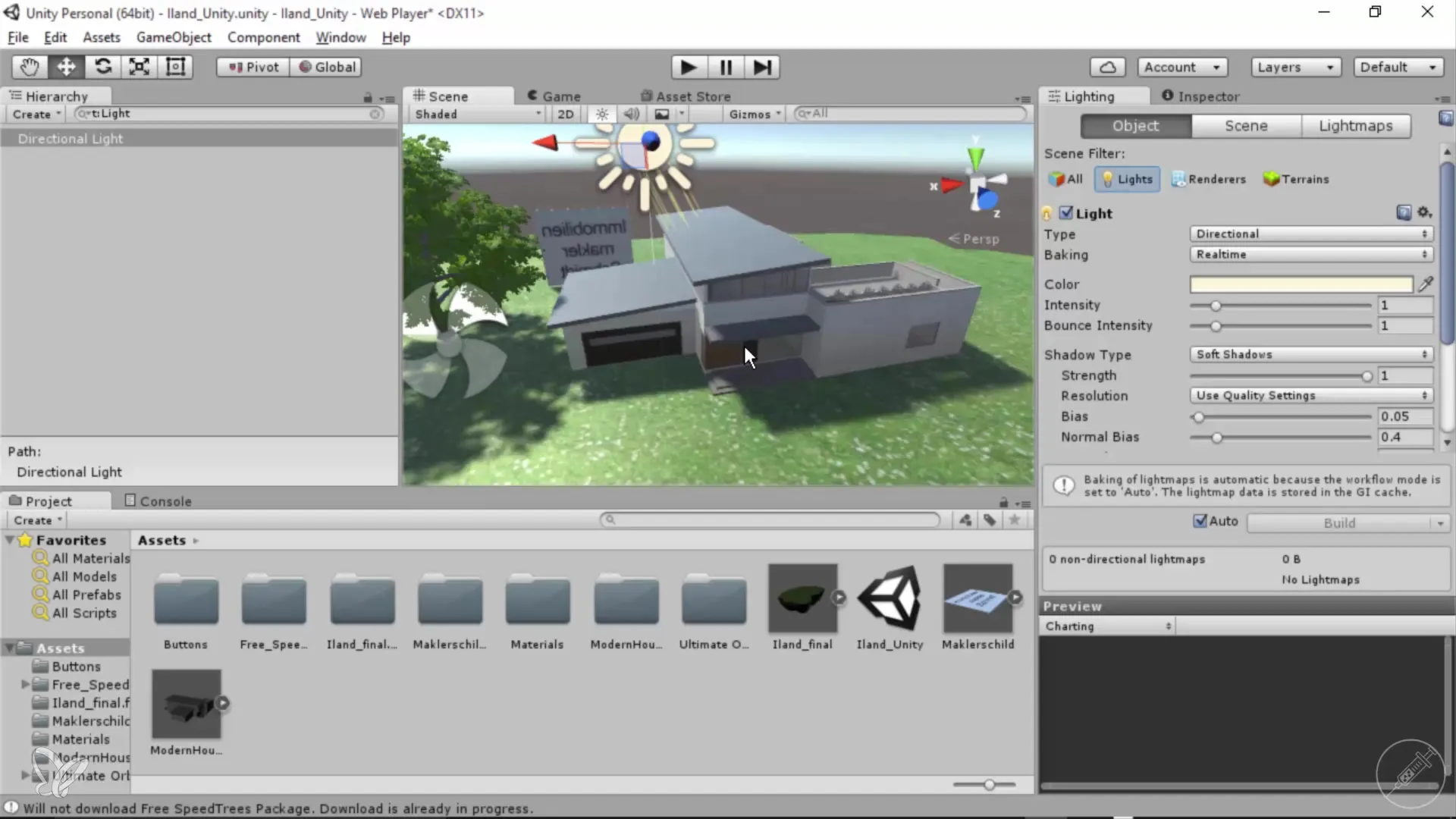Toggle Global handle rotation
Image resolution: width=1456 pixels, height=819 pixels.
pos(326,67)
